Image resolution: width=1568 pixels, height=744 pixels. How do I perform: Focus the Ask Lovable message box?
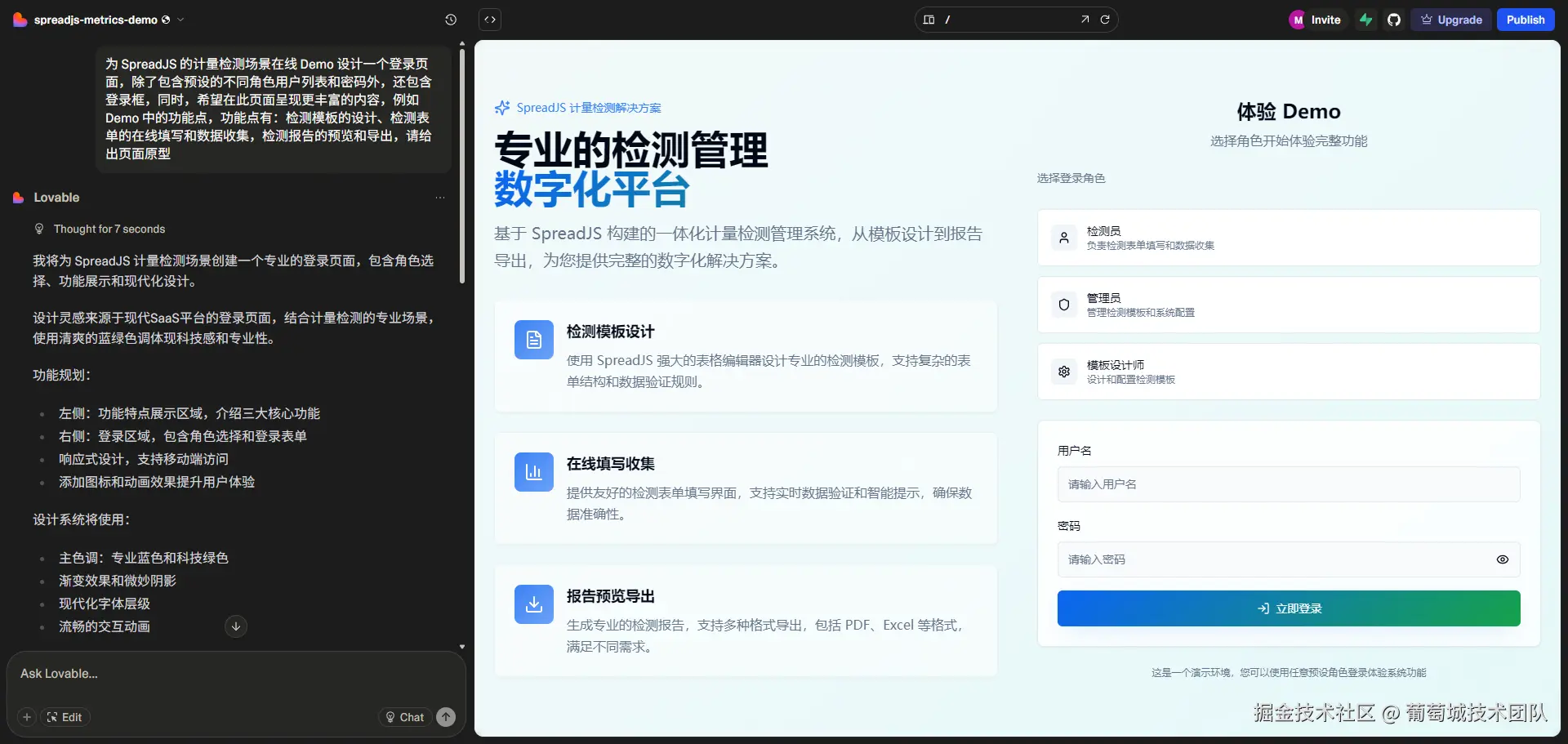click(236, 674)
